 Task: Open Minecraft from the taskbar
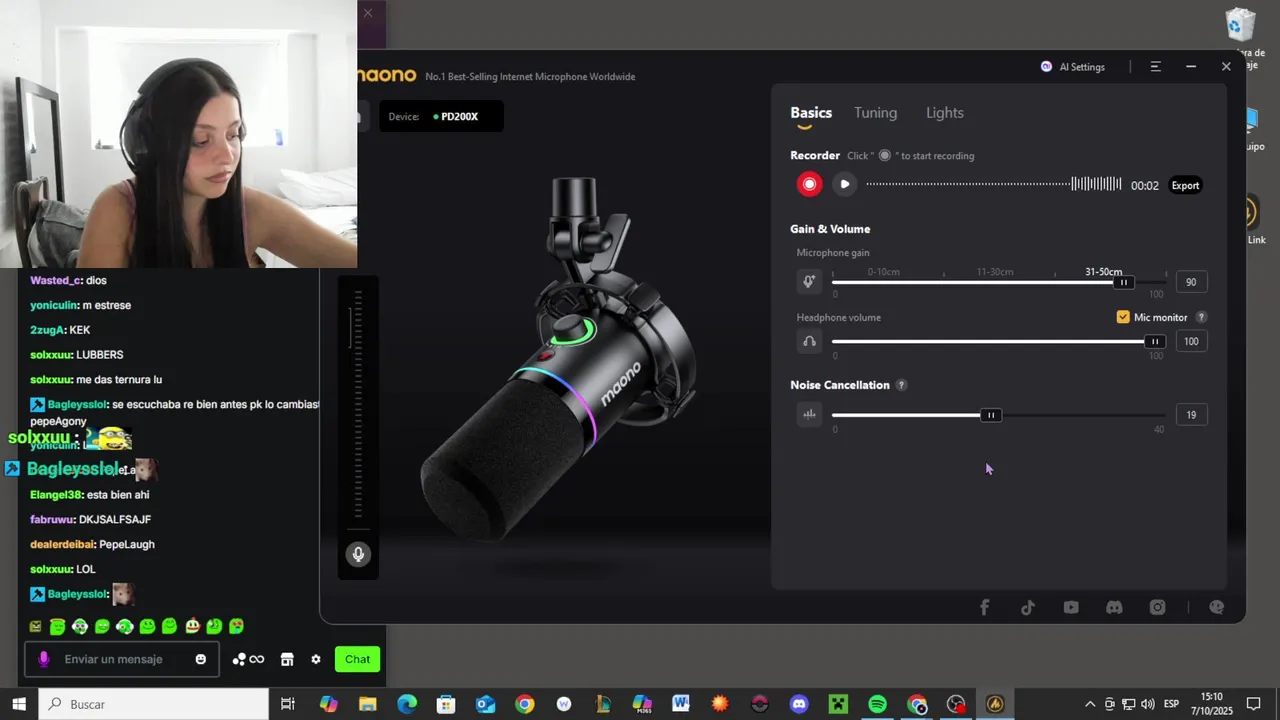tap(838, 704)
